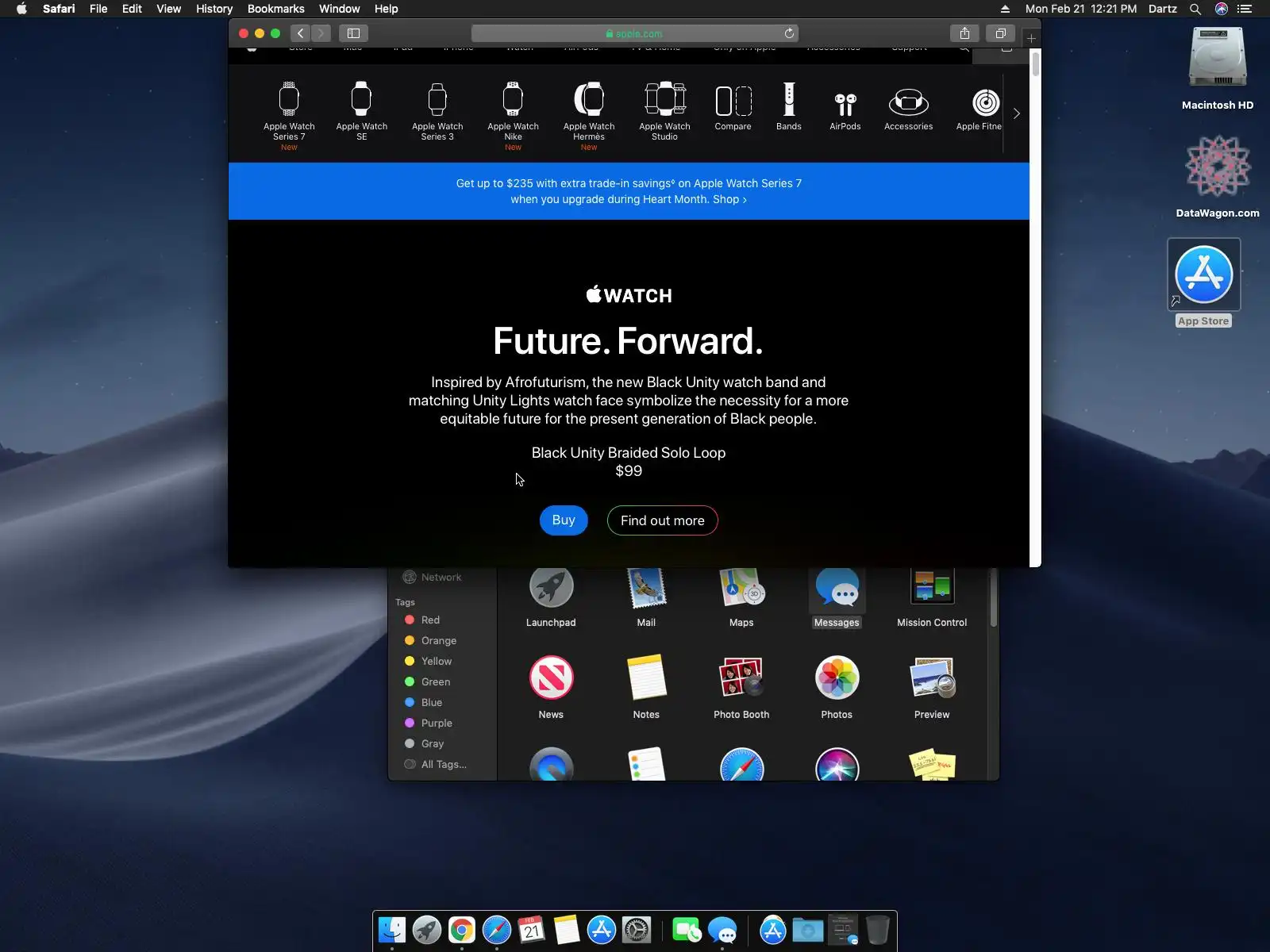Viewport: 1270px width, 952px height.
Task: Open the Help menu
Action: [387, 9]
